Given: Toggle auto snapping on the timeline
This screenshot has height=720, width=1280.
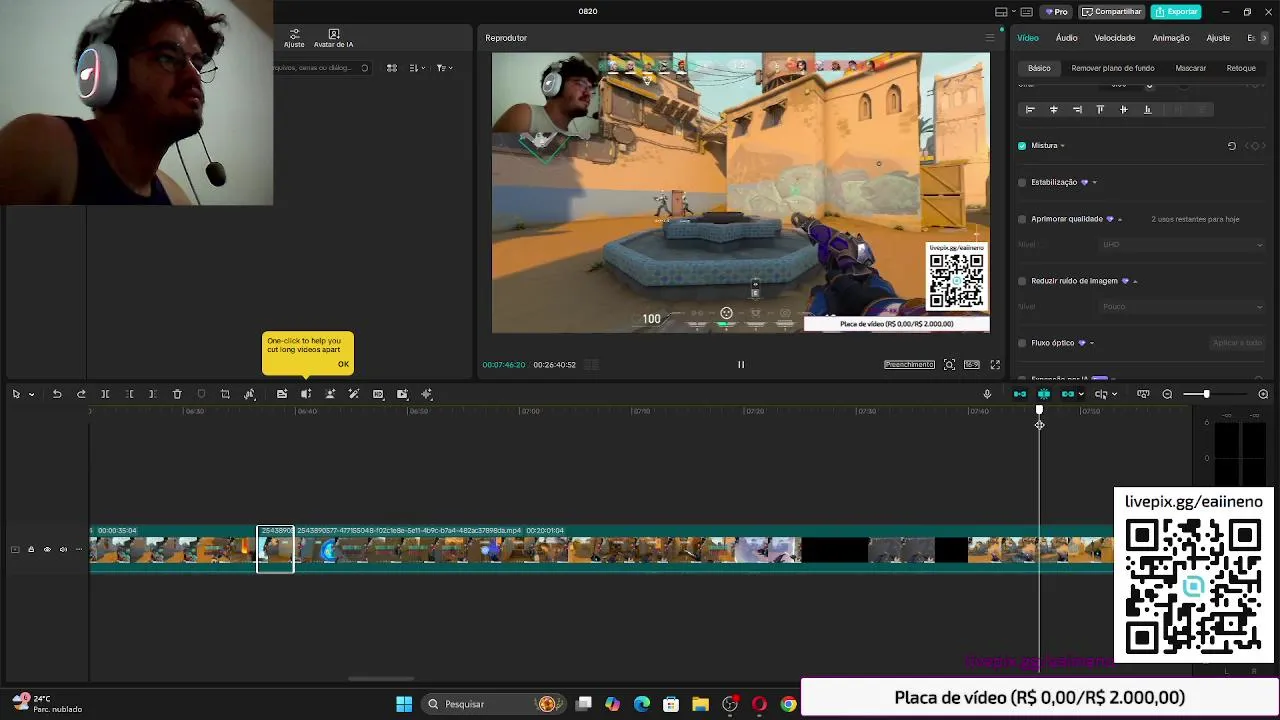Looking at the screenshot, I should 1044,394.
